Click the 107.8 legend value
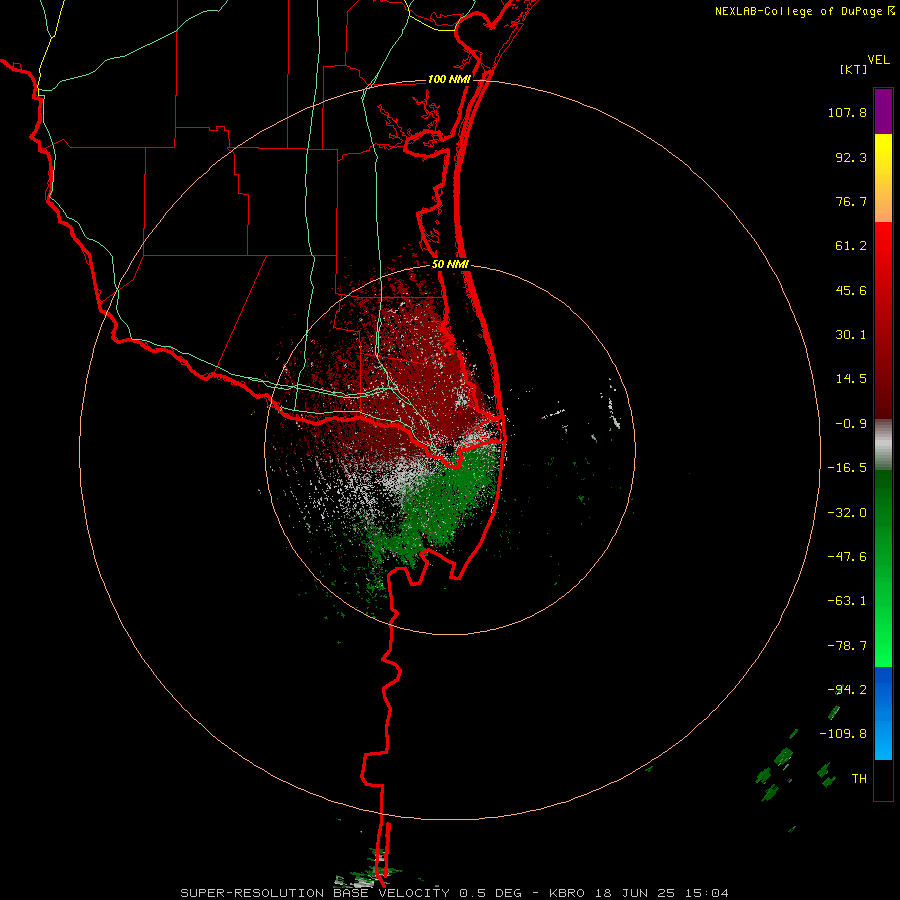This screenshot has width=900, height=900. [x=847, y=112]
